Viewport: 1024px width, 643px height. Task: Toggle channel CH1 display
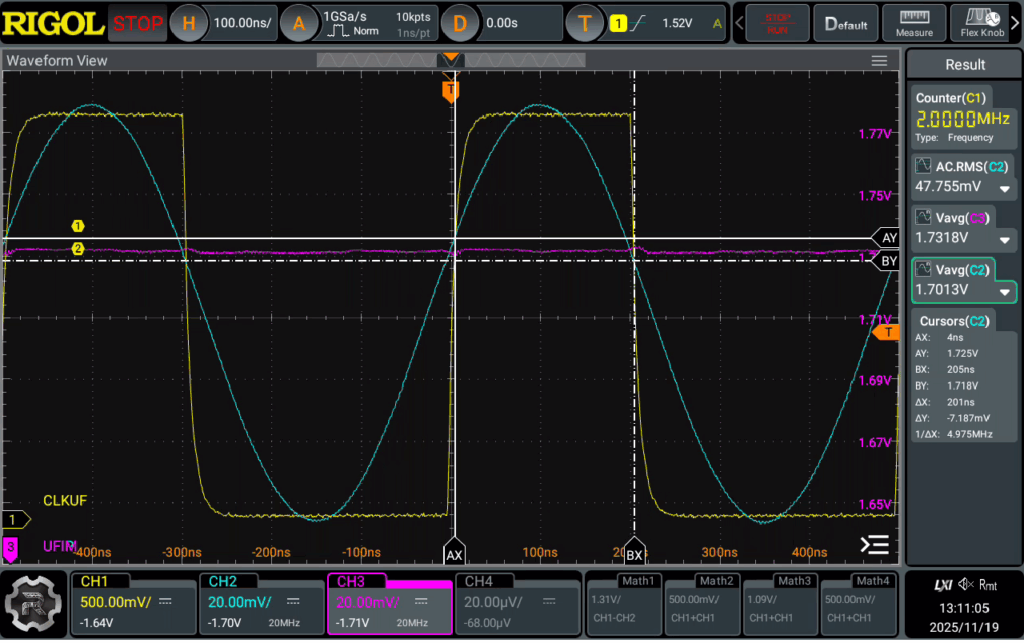point(134,604)
